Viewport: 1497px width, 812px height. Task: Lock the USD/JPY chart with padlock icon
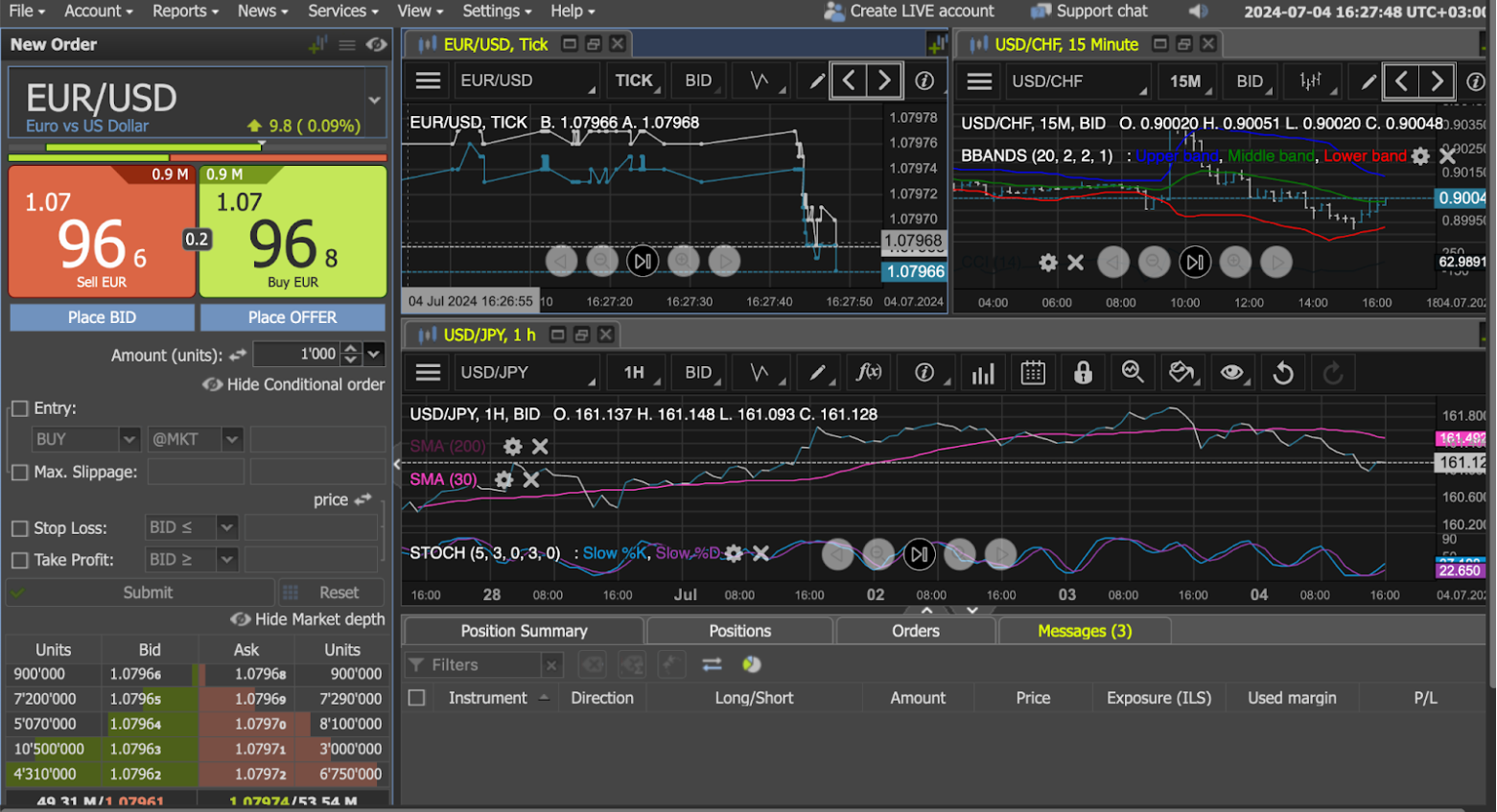[x=1083, y=373]
